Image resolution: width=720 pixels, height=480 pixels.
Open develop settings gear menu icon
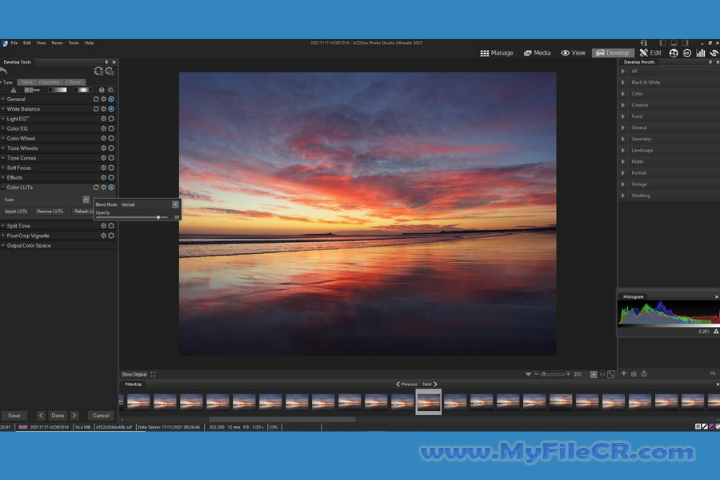[109, 71]
